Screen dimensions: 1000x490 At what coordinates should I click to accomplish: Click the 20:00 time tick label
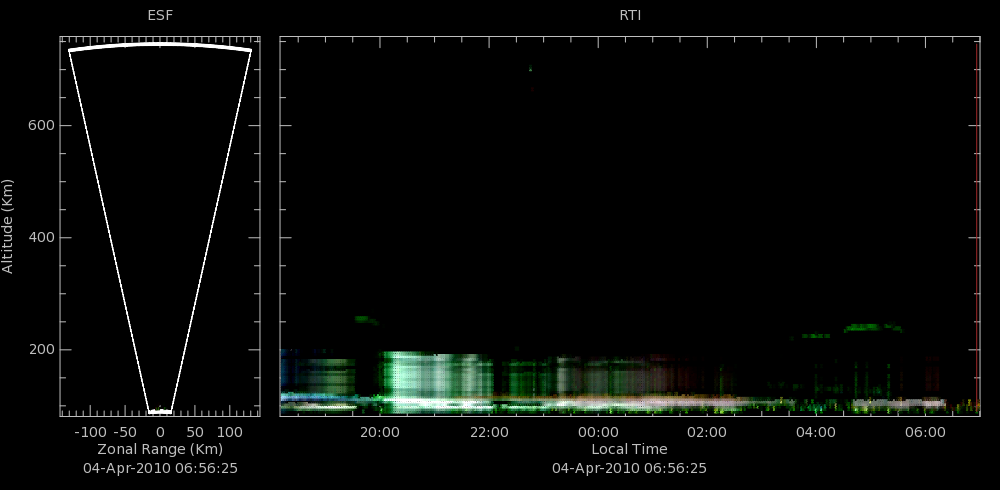click(379, 432)
